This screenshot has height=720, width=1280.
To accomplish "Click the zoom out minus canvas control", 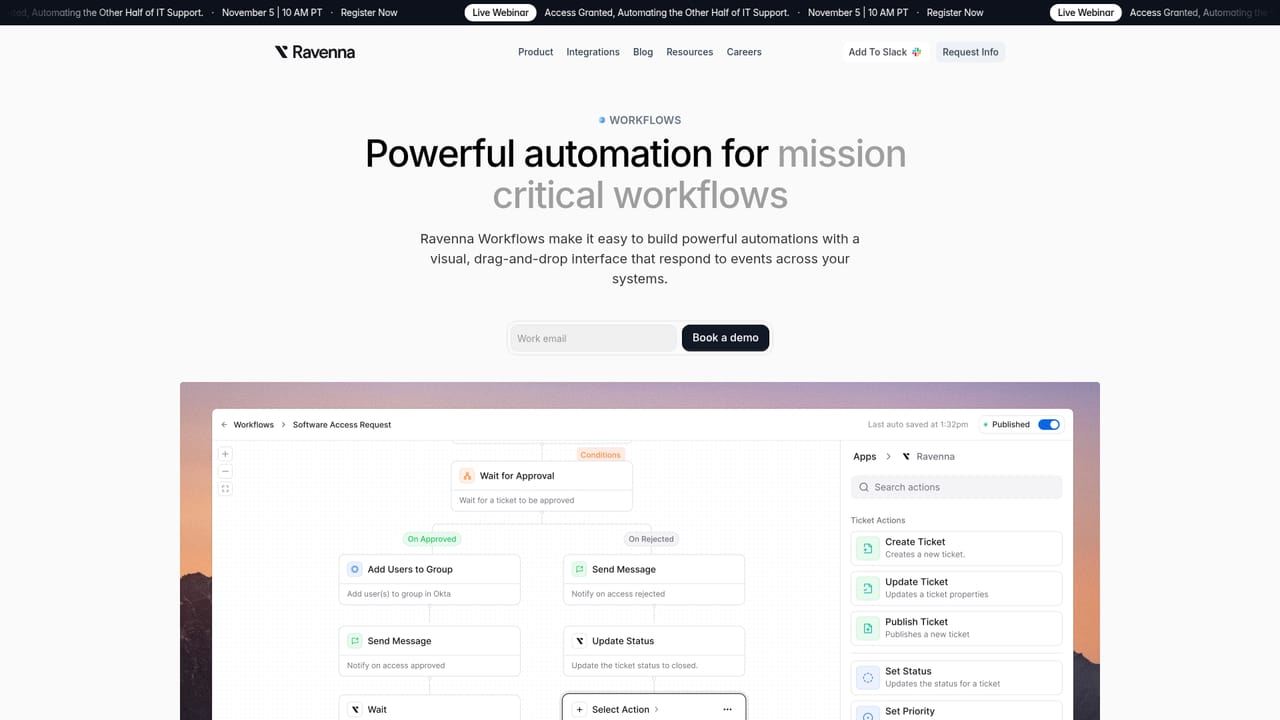I will 225,471.
